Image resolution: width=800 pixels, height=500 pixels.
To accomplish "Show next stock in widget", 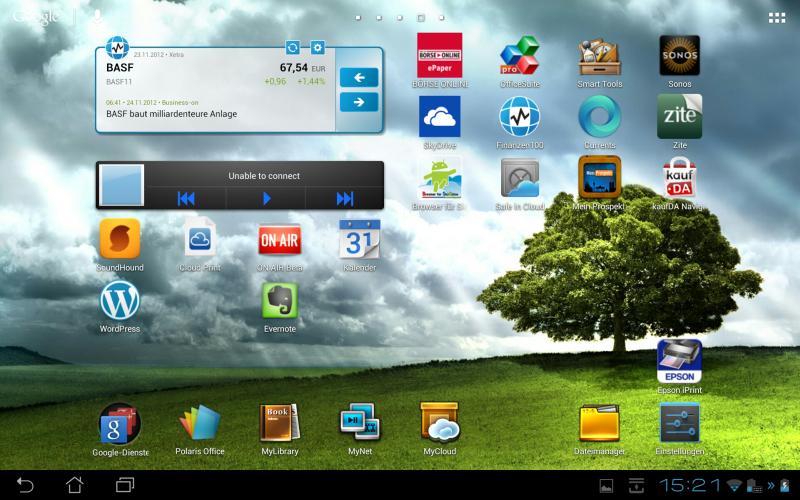I will click(359, 102).
